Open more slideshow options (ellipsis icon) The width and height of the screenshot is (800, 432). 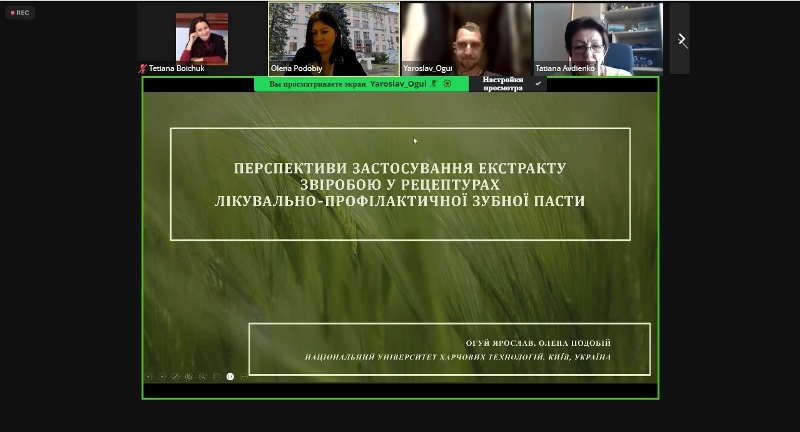[x=244, y=376]
